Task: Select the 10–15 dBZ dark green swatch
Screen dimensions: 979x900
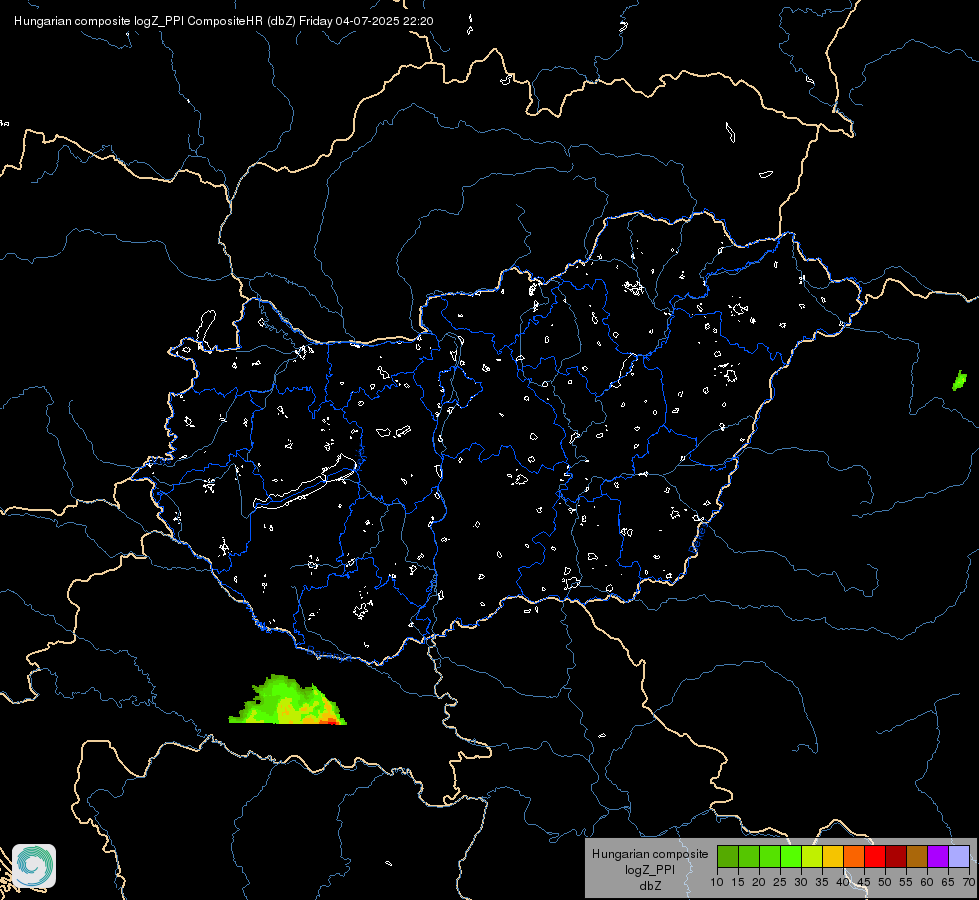Action: pyautogui.click(x=728, y=856)
